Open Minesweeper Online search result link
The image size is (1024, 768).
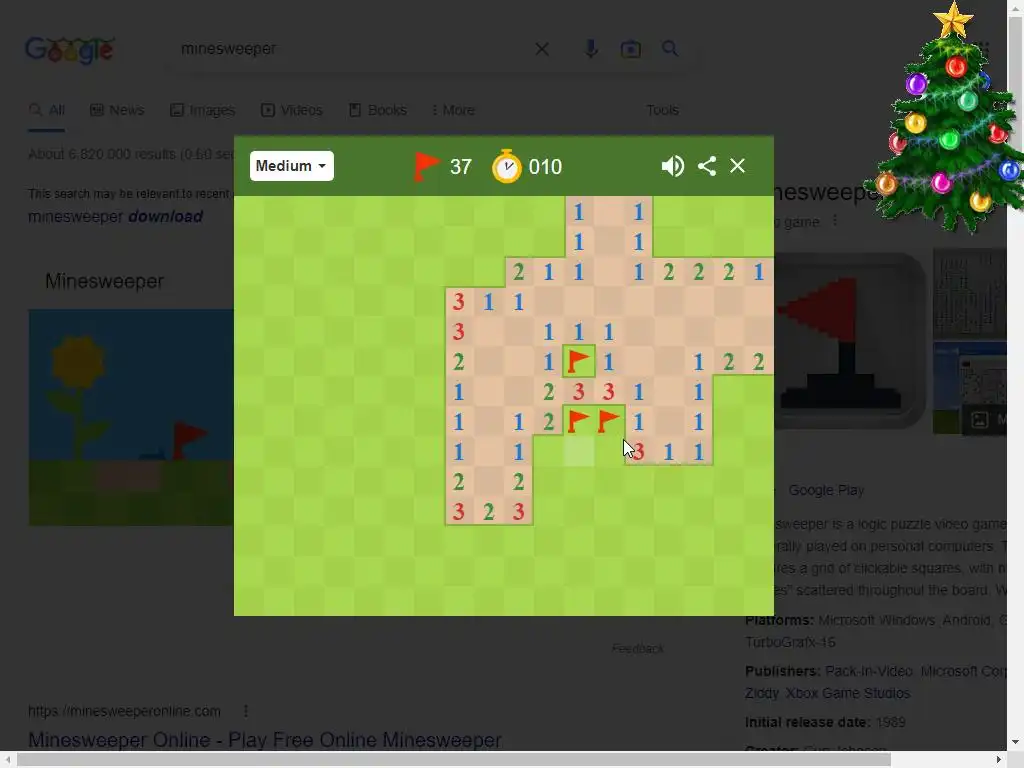click(x=264, y=740)
